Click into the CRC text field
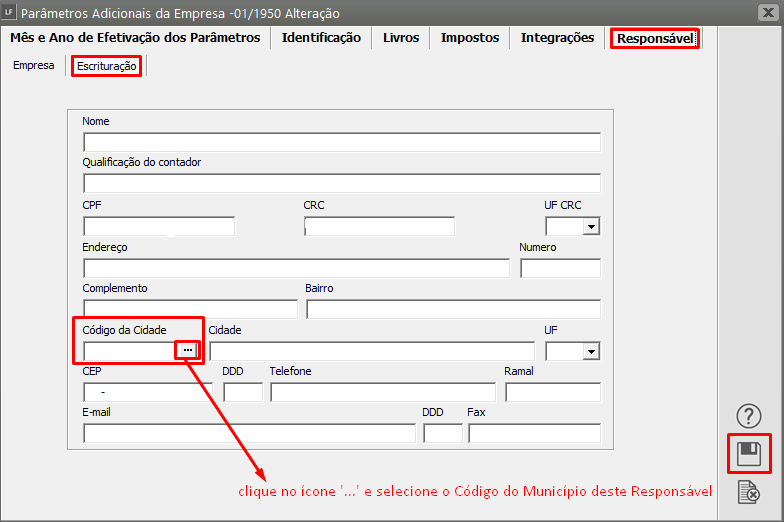 379,226
